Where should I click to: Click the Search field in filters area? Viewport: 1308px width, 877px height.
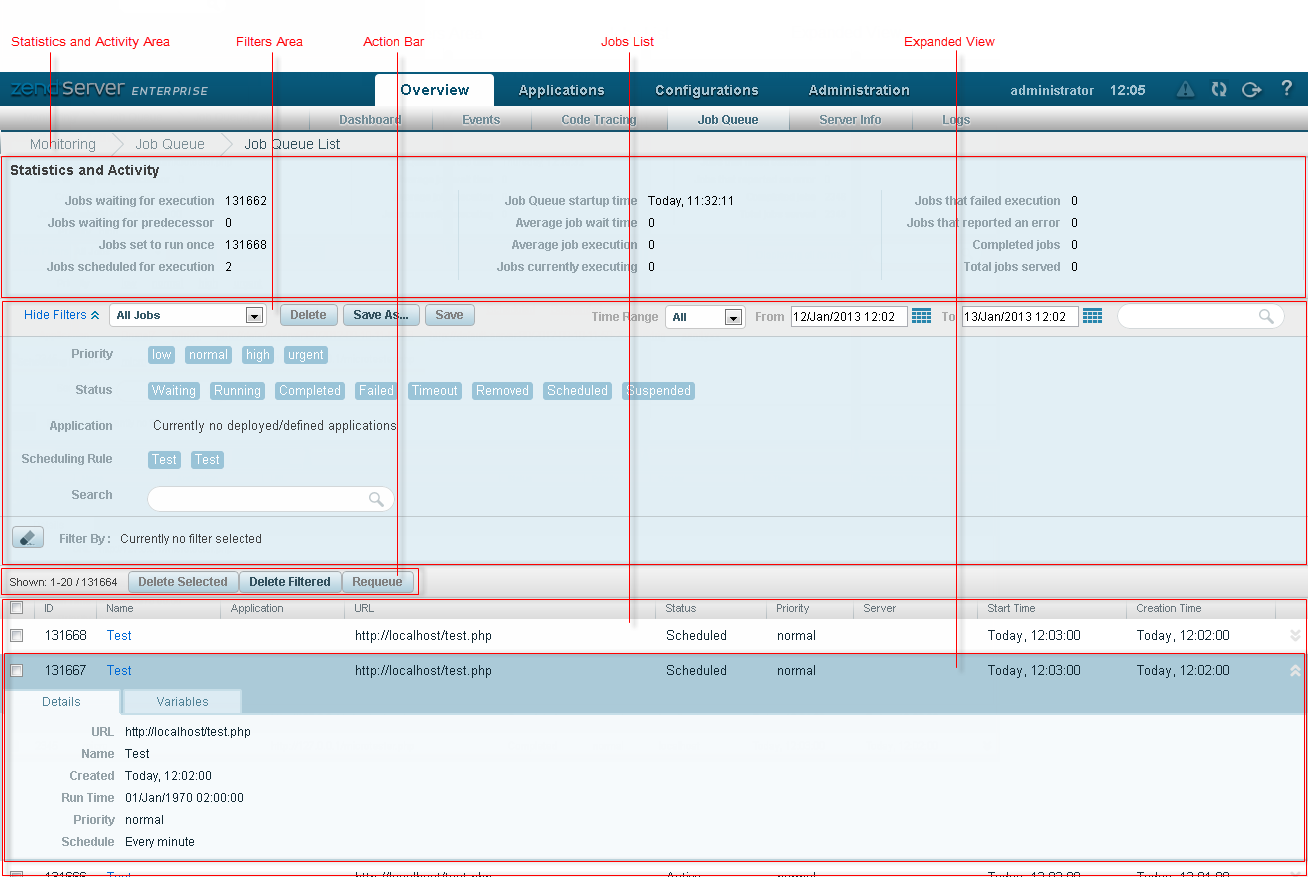[x=258, y=499]
